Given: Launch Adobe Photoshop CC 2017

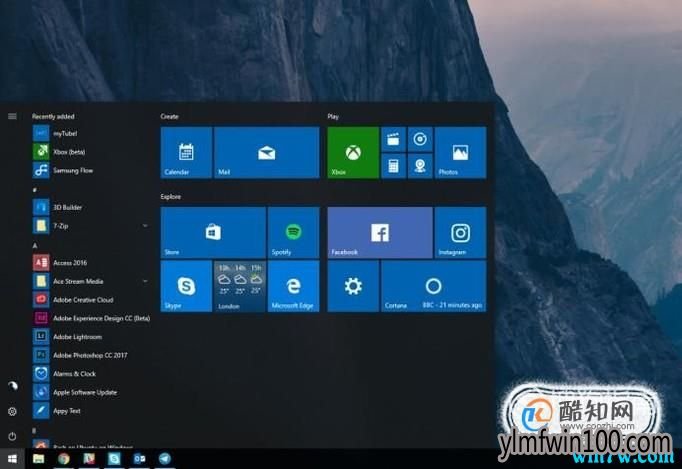Looking at the screenshot, I should pos(91,355).
